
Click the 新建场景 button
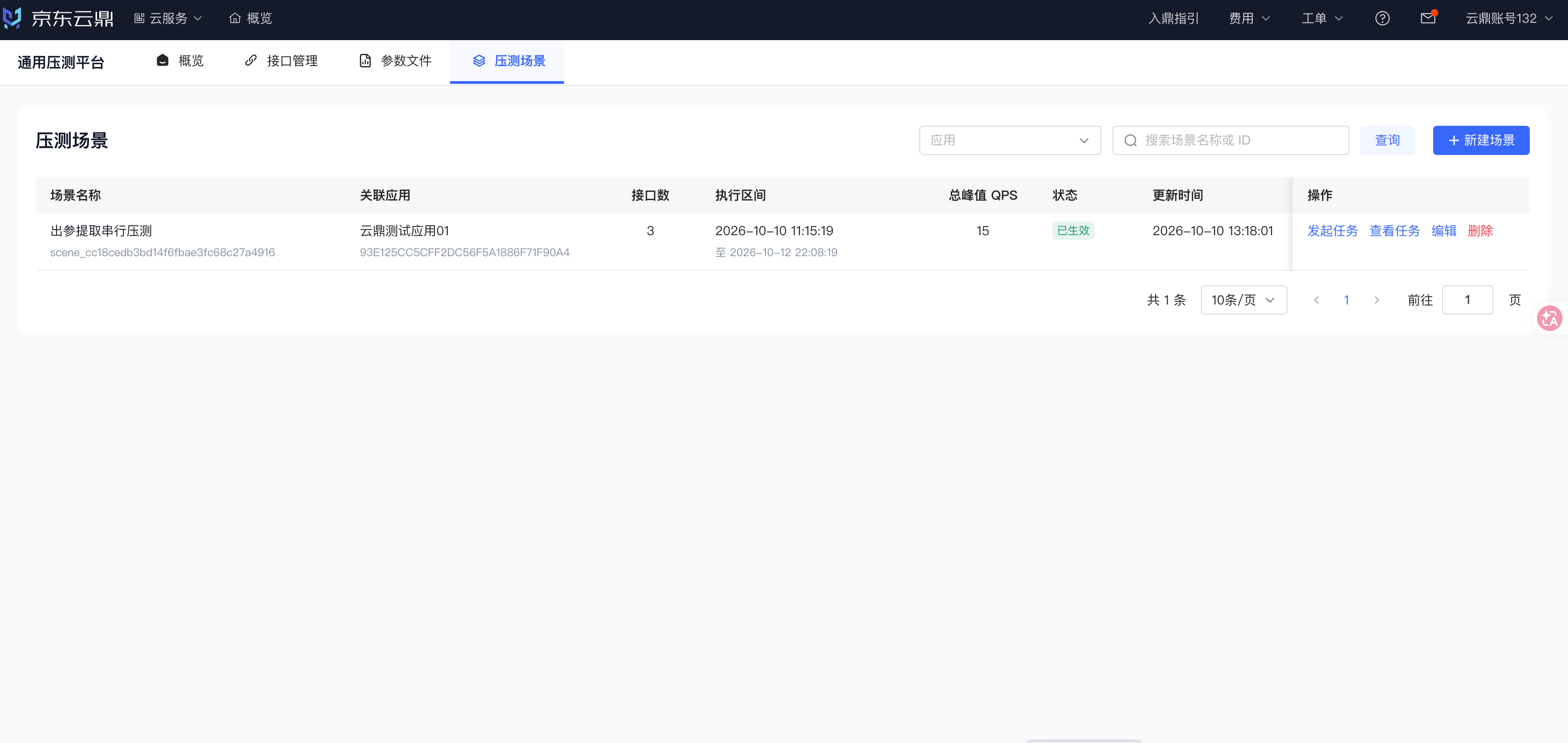tap(1481, 141)
